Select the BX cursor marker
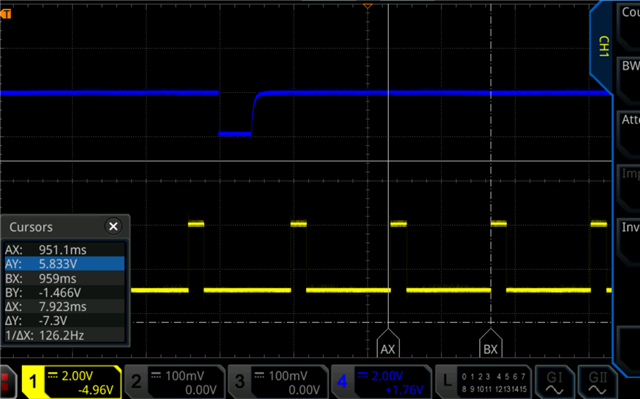The image size is (640, 399). coord(491,344)
